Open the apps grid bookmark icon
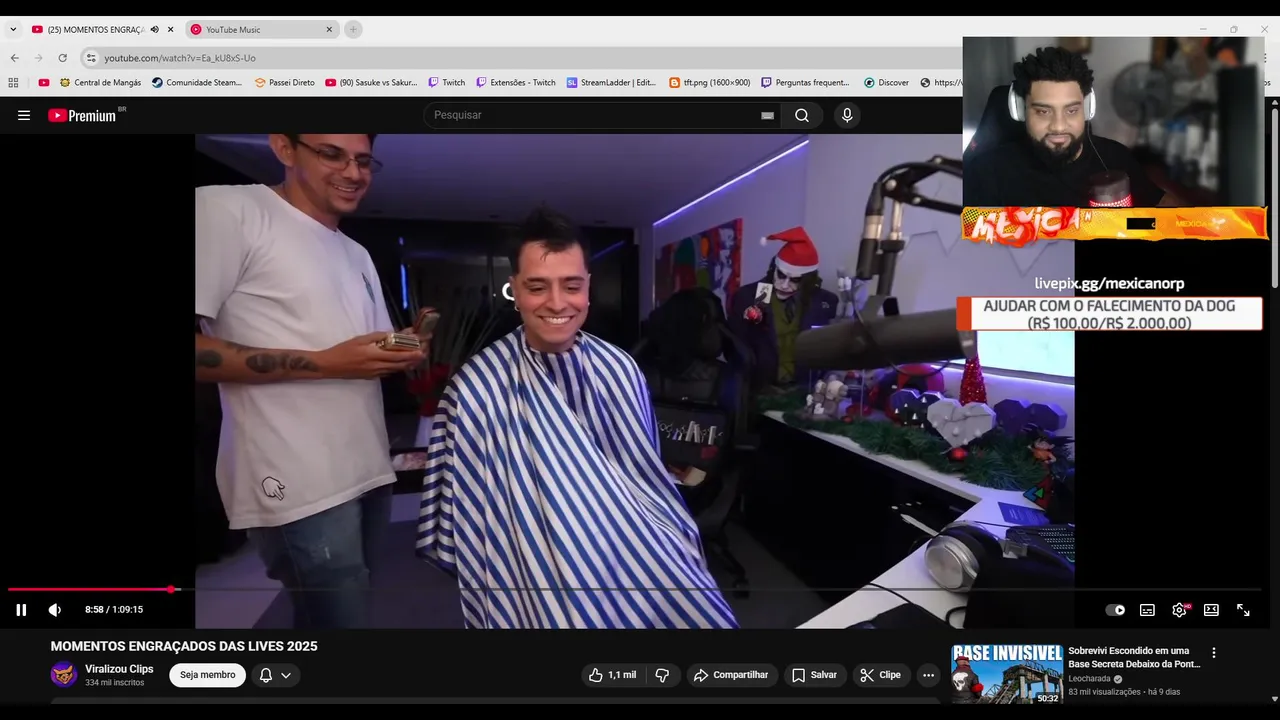This screenshot has width=1280, height=720. pyautogui.click(x=13, y=83)
